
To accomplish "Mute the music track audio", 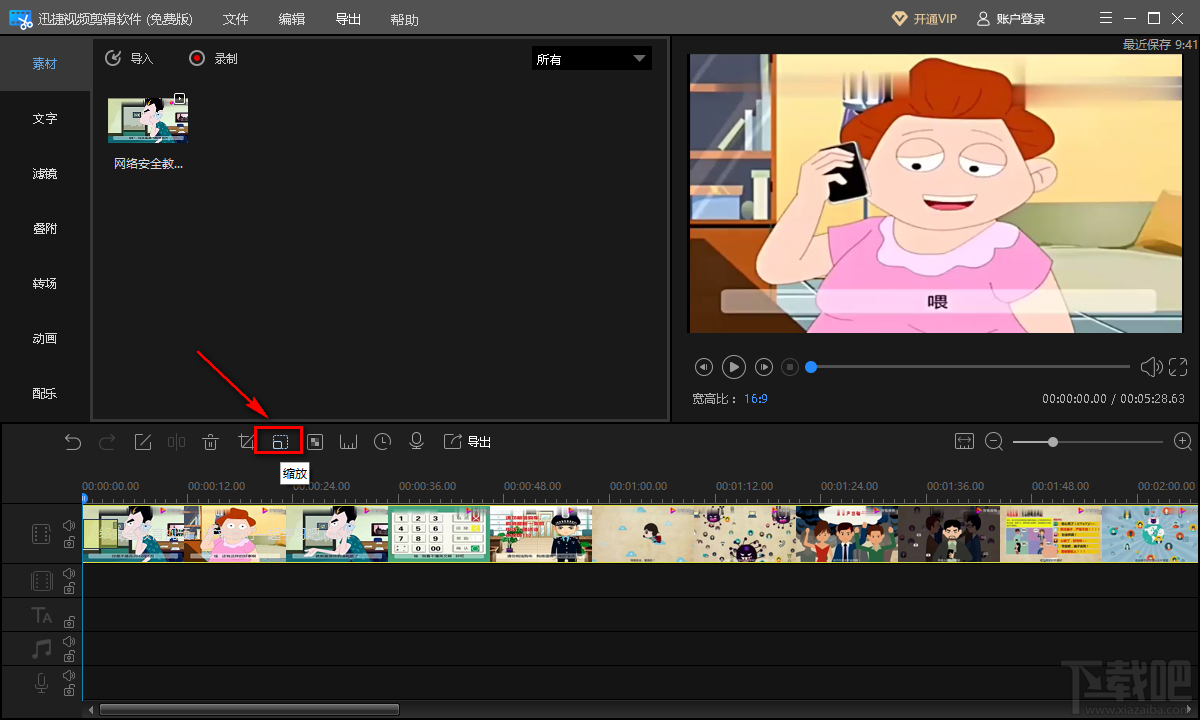I will tap(69, 642).
